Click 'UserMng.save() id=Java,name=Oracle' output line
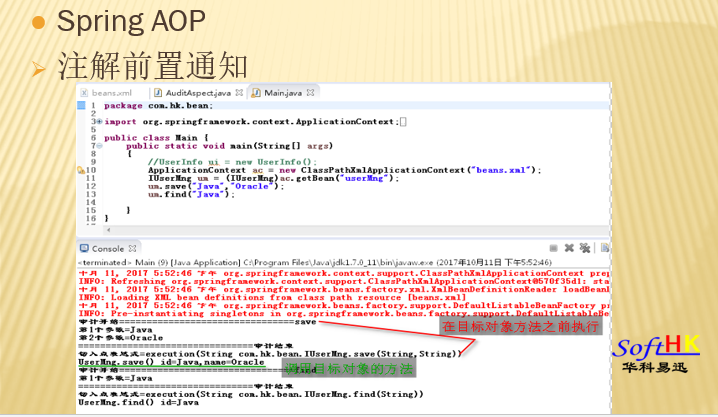Image resolution: width=718 pixels, height=417 pixels. click(x=171, y=362)
